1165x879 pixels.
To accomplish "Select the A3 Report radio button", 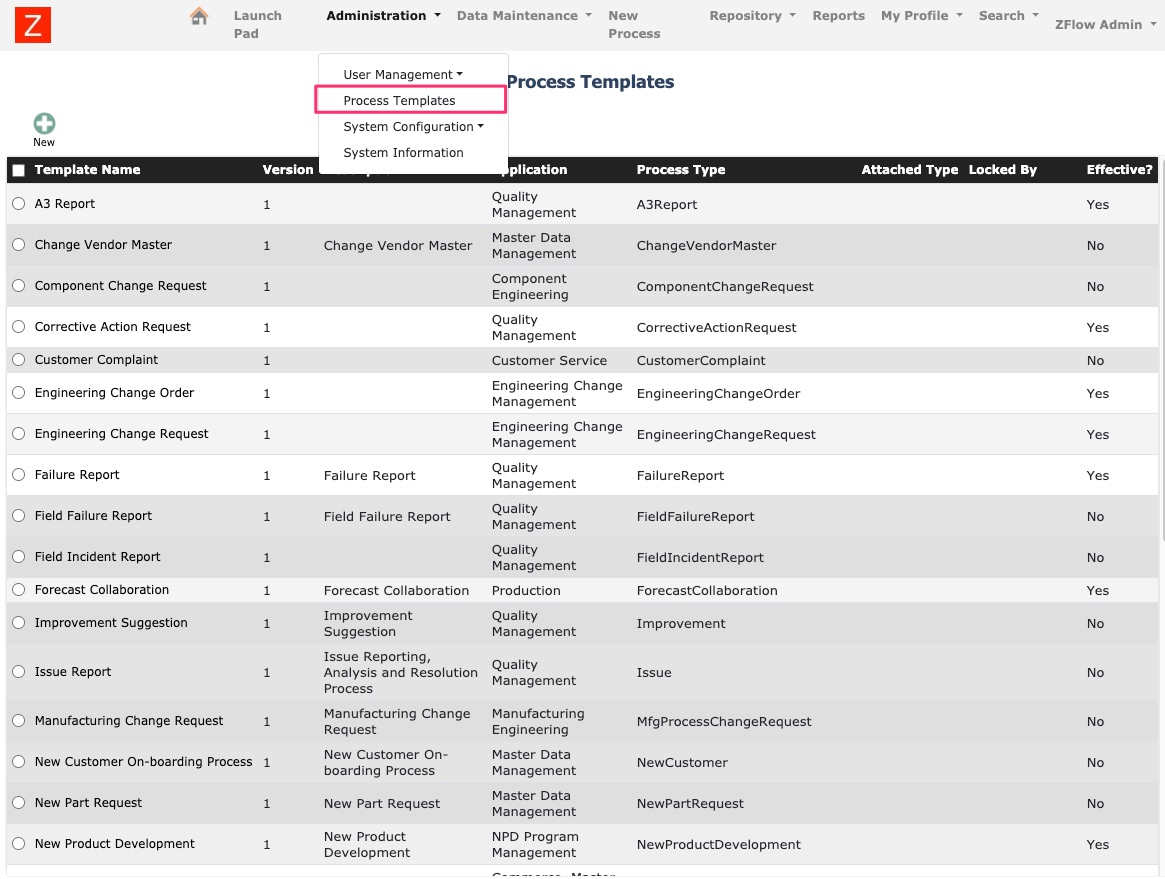I will click(19, 204).
